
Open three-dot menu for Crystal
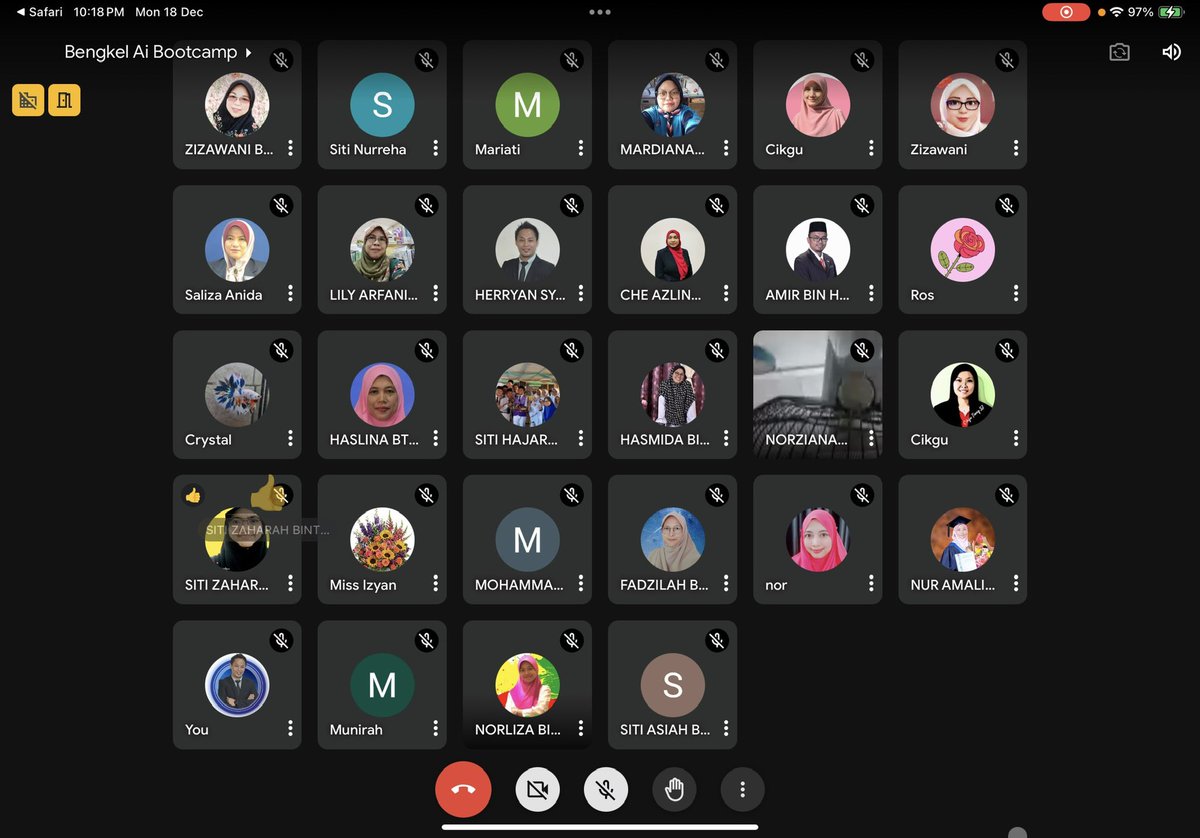(291, 439)
